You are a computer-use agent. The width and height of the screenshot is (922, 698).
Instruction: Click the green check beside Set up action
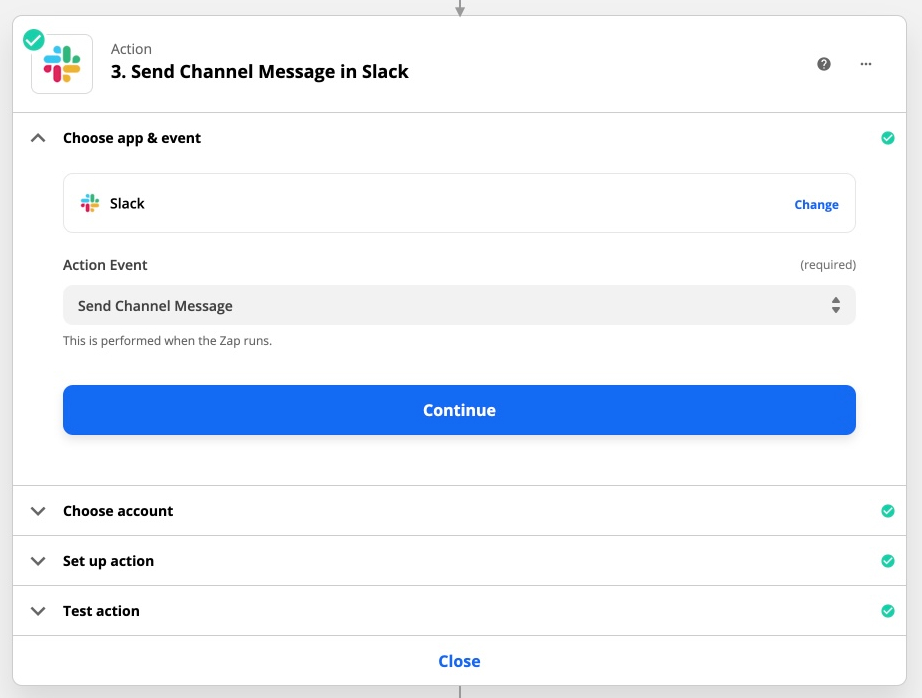pyautogui.click(x=887, y=561)
